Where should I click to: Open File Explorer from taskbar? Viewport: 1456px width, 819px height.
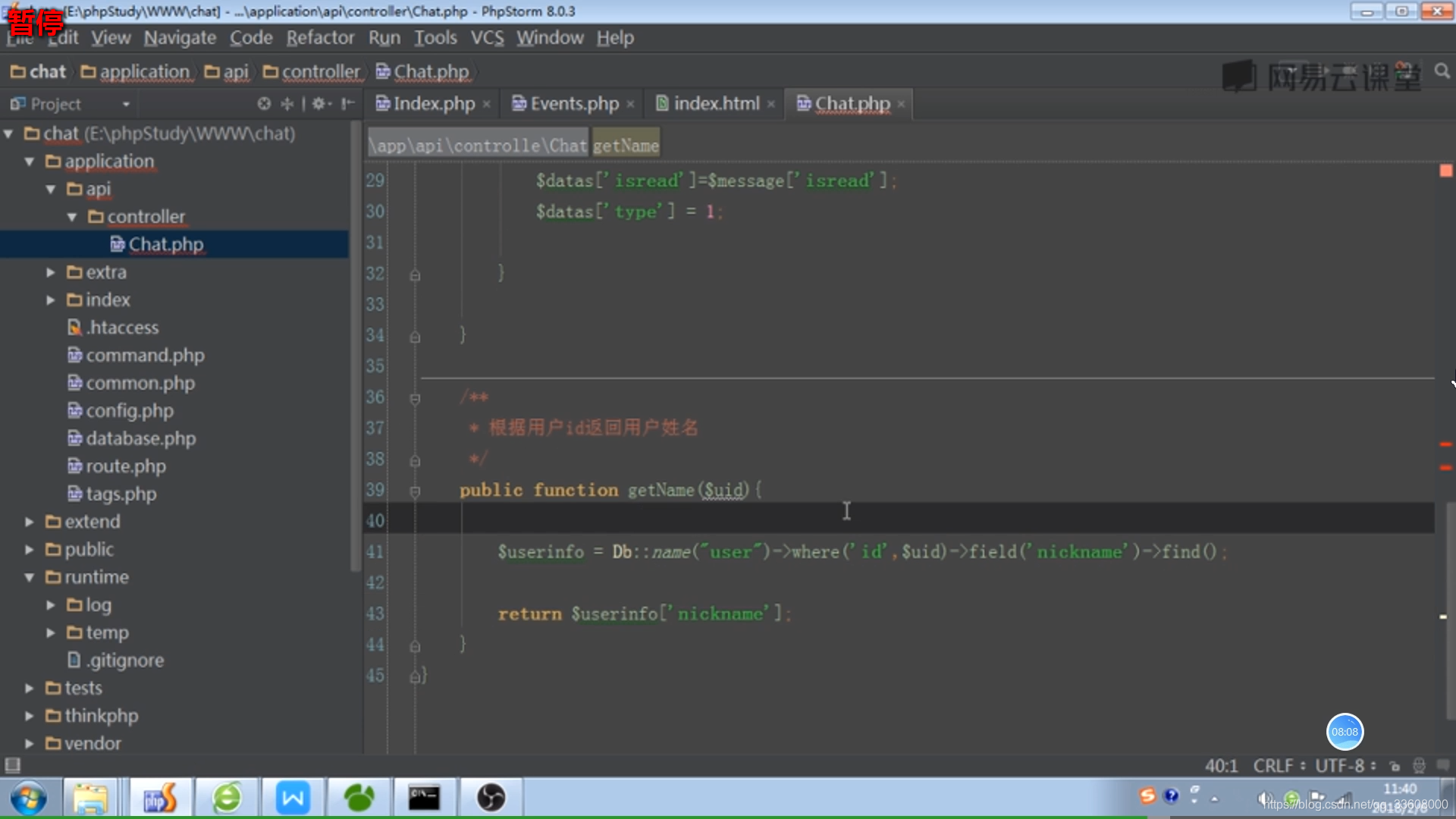coord(90,798)
